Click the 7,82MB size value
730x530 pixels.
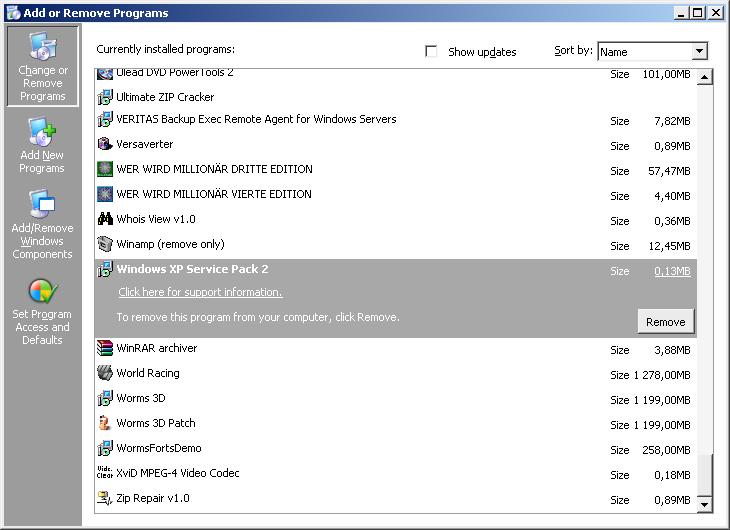(672, 121)
